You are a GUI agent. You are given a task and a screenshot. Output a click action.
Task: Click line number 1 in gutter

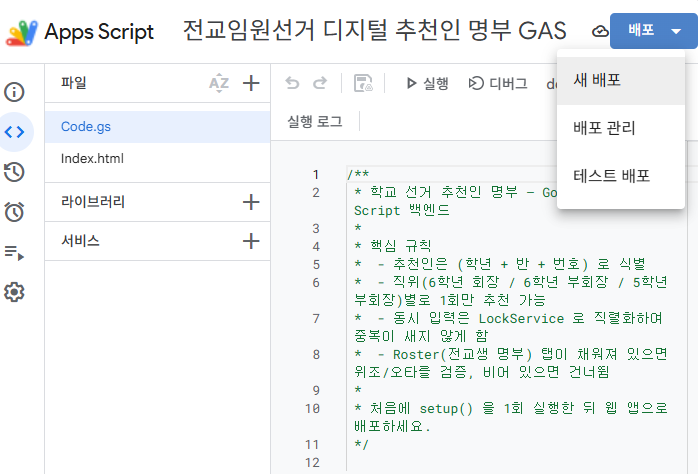[316, 174]
